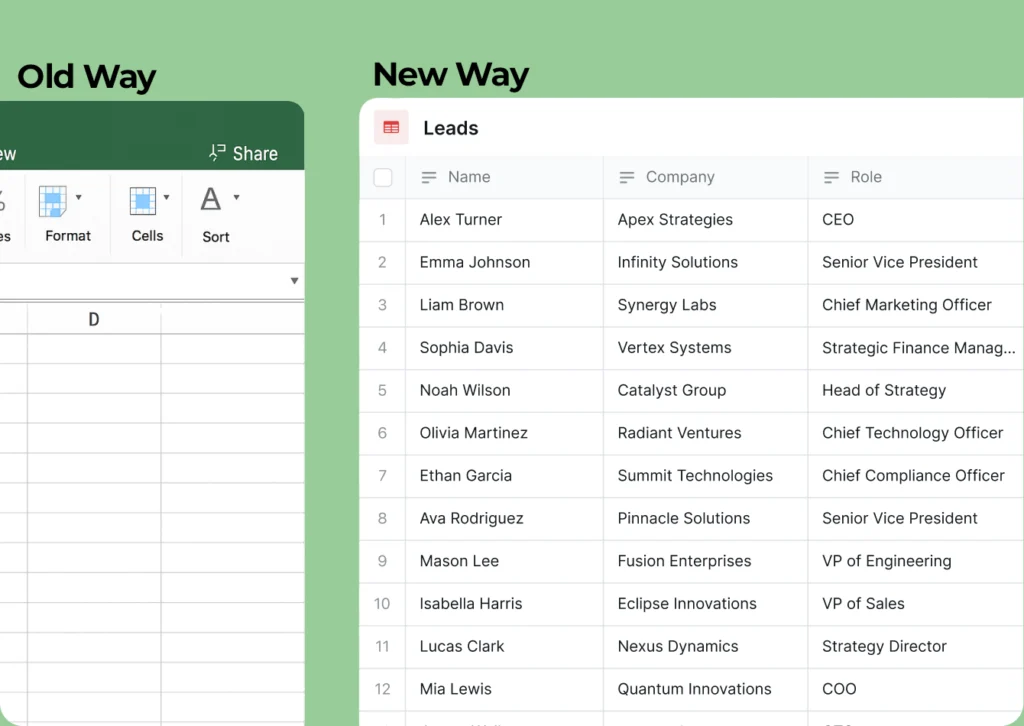Open the Sort dropdown arrow

237,197
